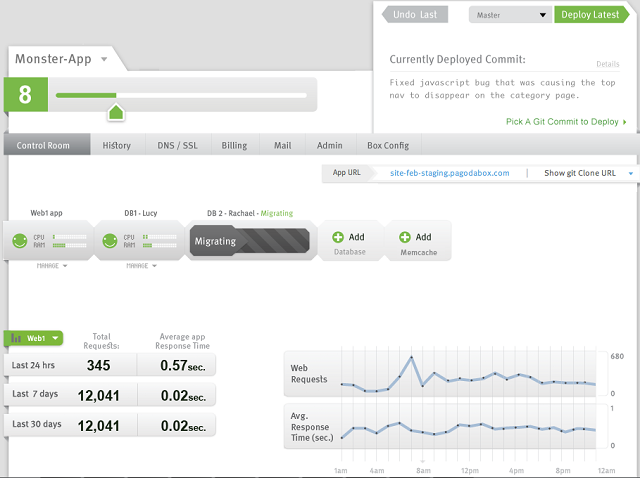Click the Undo Last button

point(412,15)
